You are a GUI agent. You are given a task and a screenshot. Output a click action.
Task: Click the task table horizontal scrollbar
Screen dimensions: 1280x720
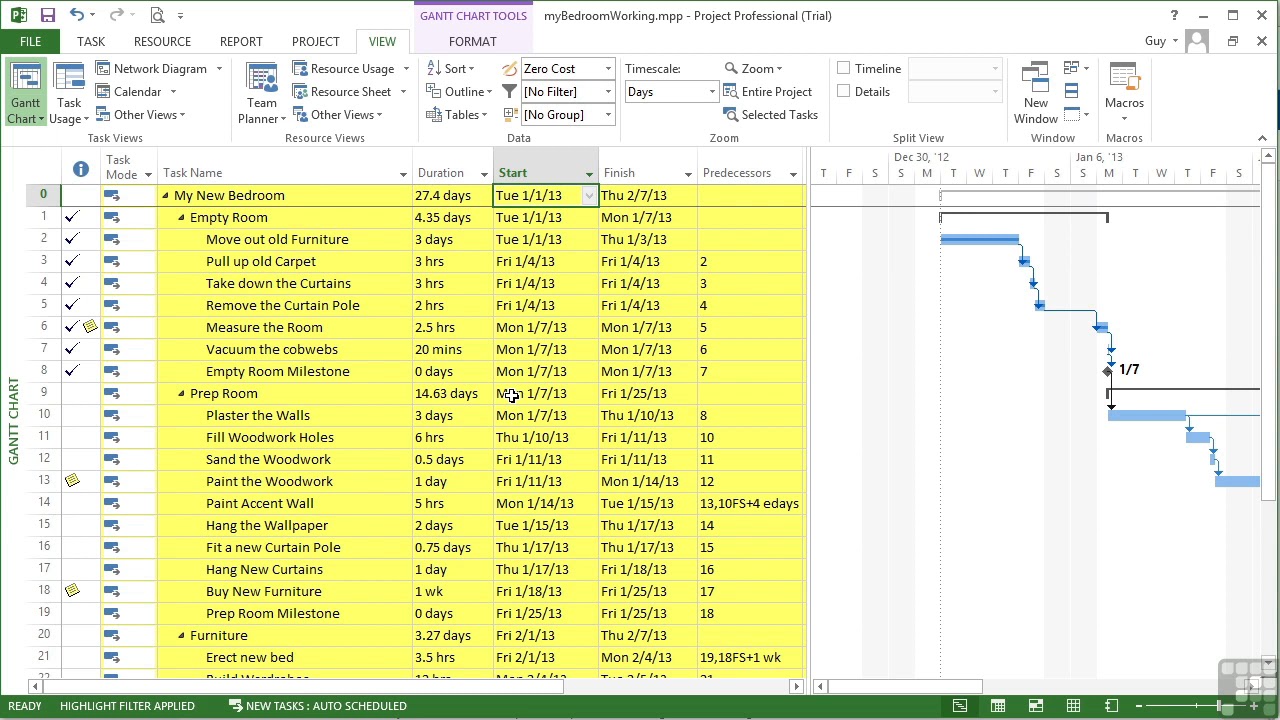(x=304, y=686)
